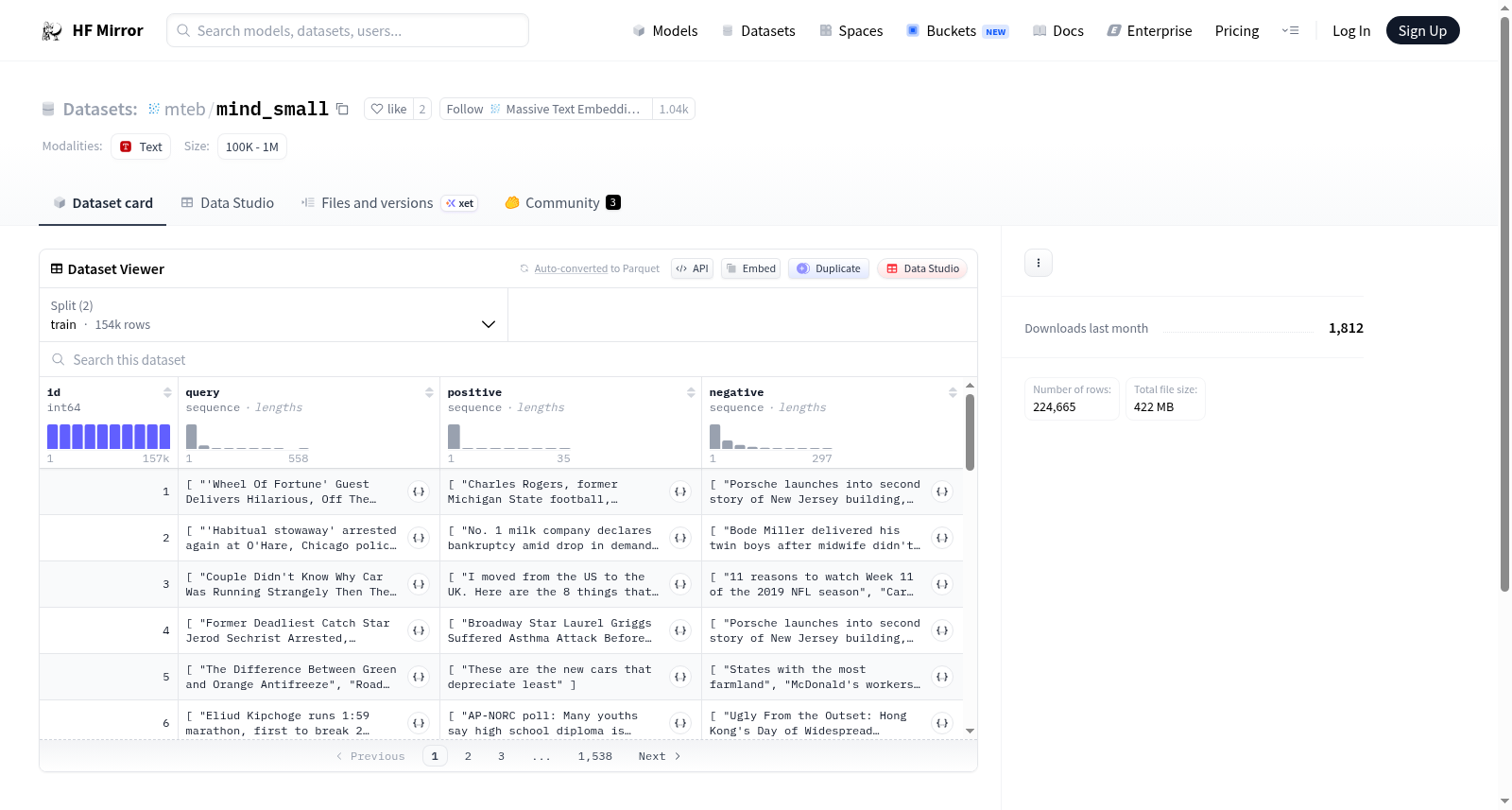Expand positive cell JSON in row 6

[680, 723]
